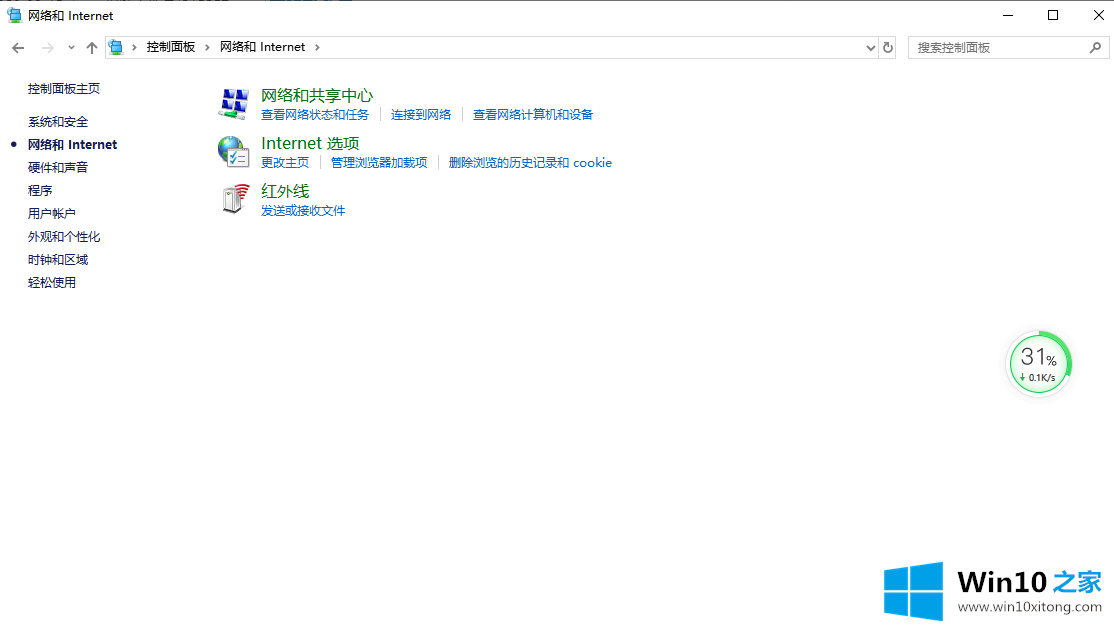Open 查看网络状态和任务 link
Screen dimensions: 1114x633
tap(315, 115)
